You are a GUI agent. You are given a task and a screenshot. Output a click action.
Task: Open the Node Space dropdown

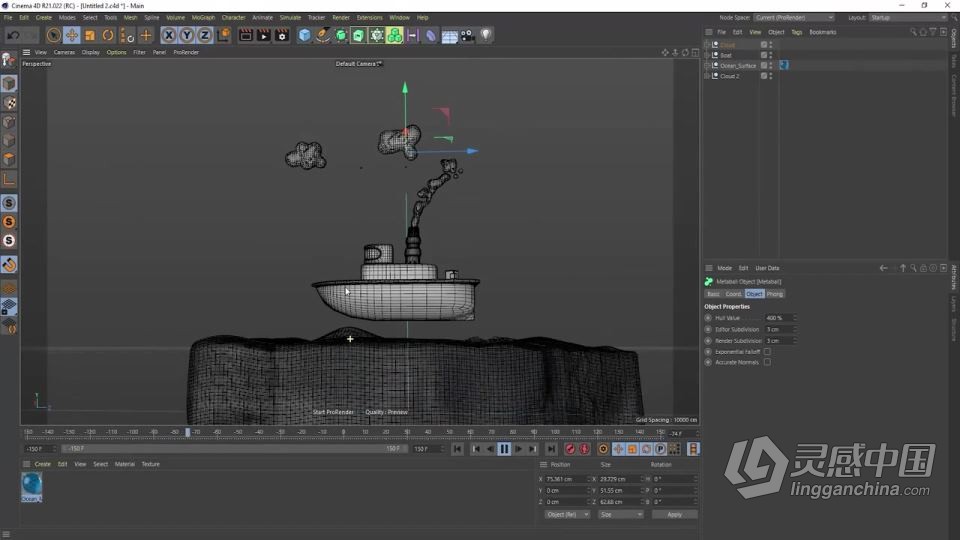793,18
